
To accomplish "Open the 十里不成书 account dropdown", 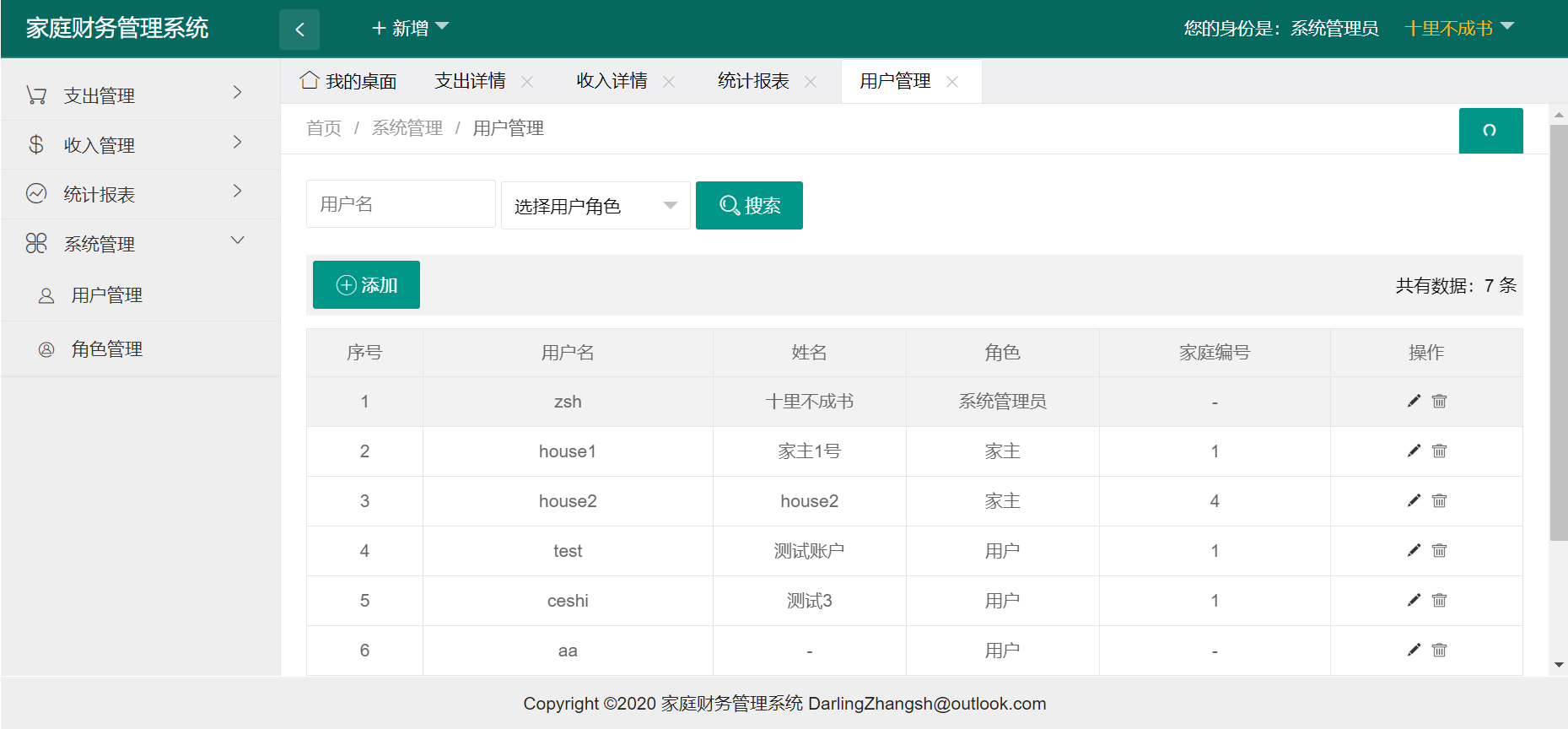I will coord(1458,29).
